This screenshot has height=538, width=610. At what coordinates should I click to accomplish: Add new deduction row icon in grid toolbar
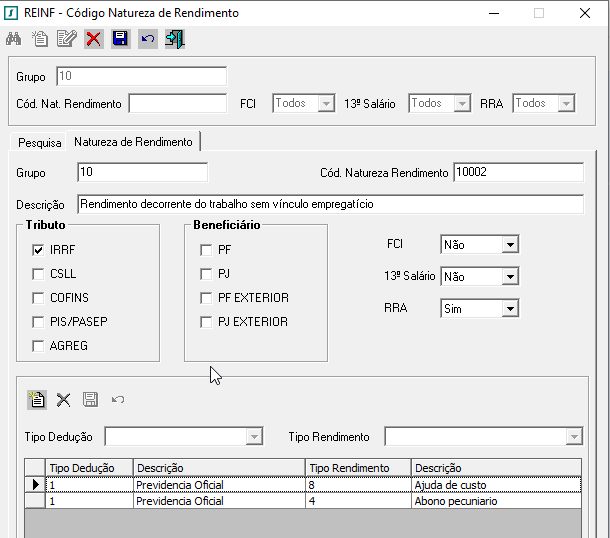click(x=37, y=400)
